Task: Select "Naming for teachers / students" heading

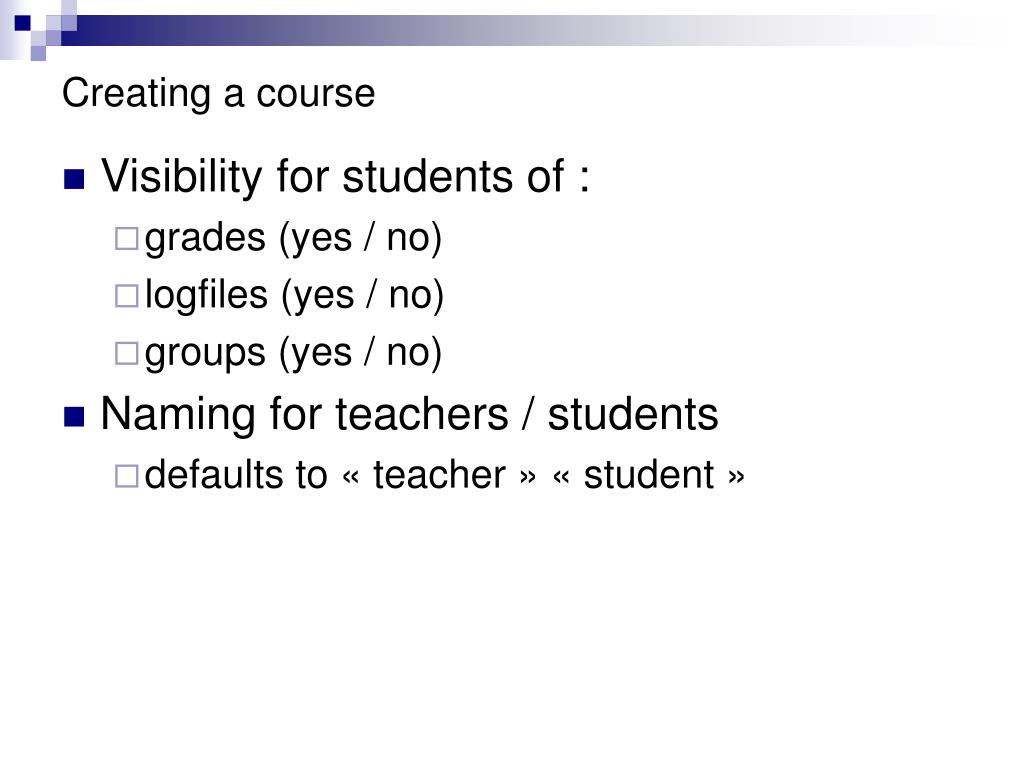Action: click(x=409, y=415)
